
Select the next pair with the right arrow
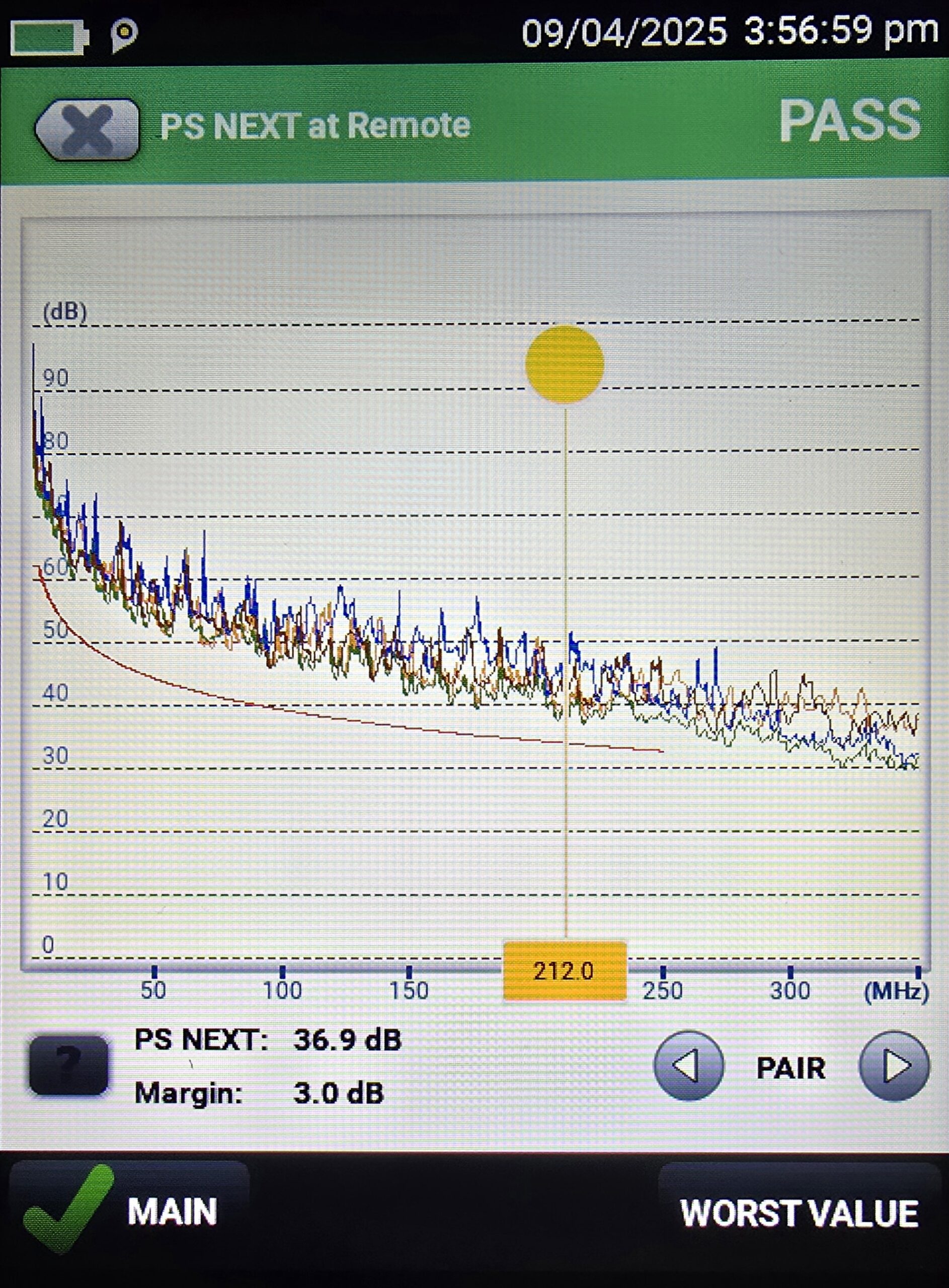point(894,1066)
